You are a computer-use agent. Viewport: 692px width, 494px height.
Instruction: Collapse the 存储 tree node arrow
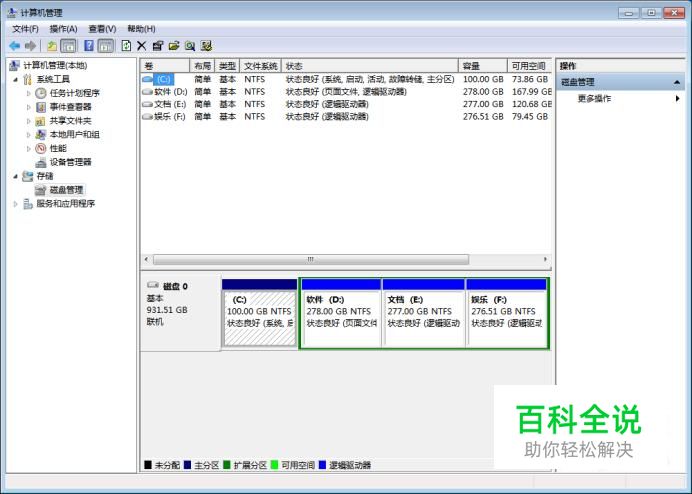tap(15, 177)
